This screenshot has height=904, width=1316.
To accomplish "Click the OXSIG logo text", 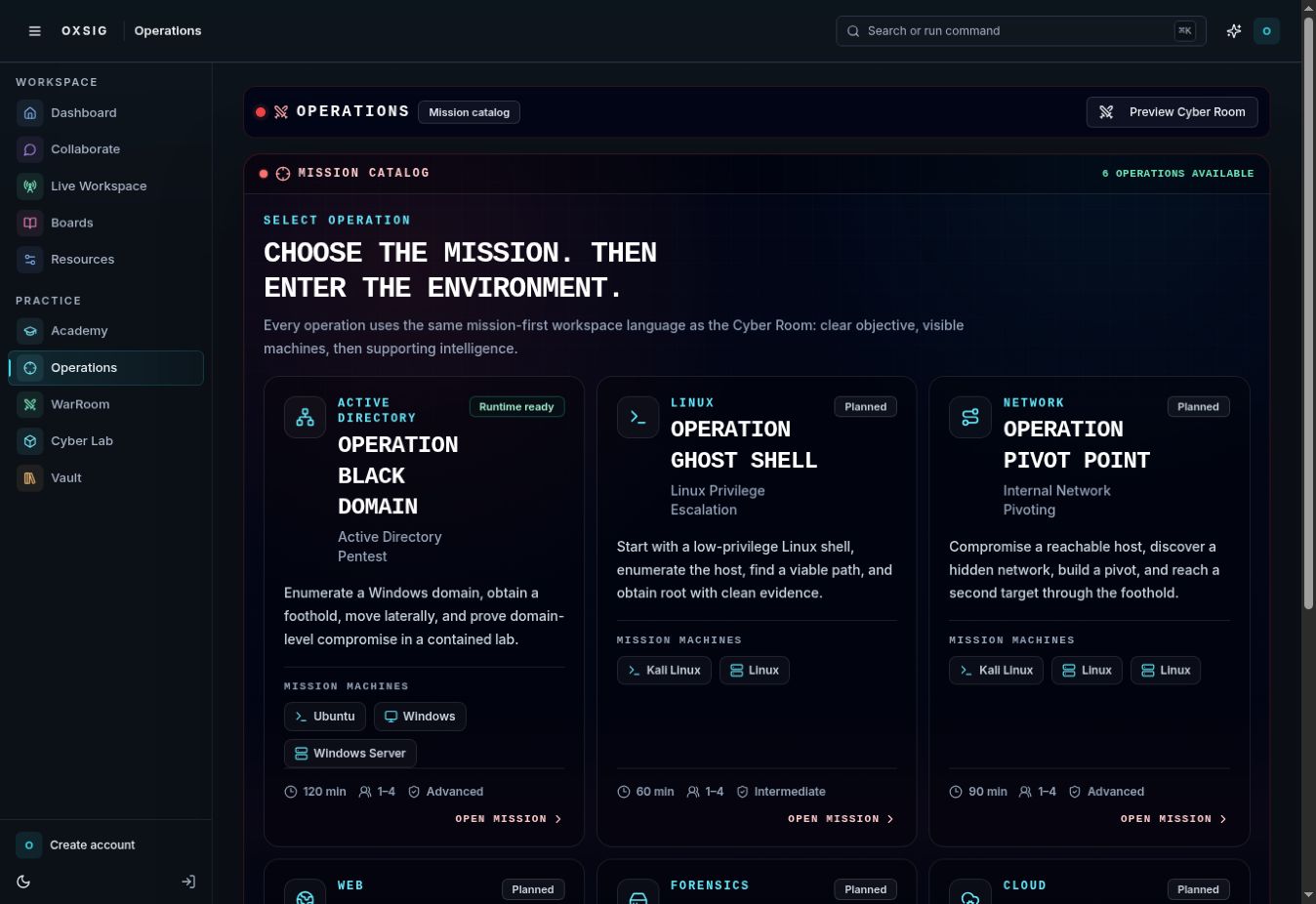I will pos(85,31).
